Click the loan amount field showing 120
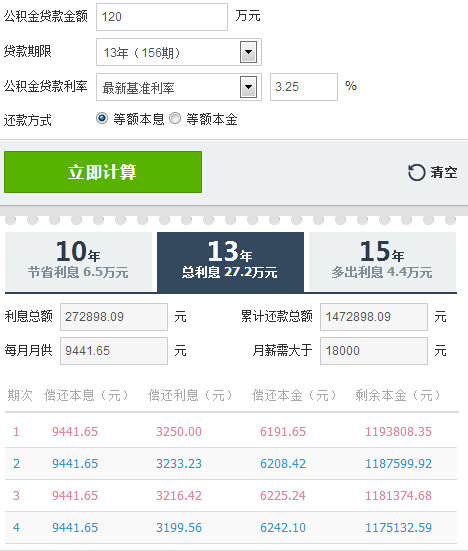 click(162, 17)
